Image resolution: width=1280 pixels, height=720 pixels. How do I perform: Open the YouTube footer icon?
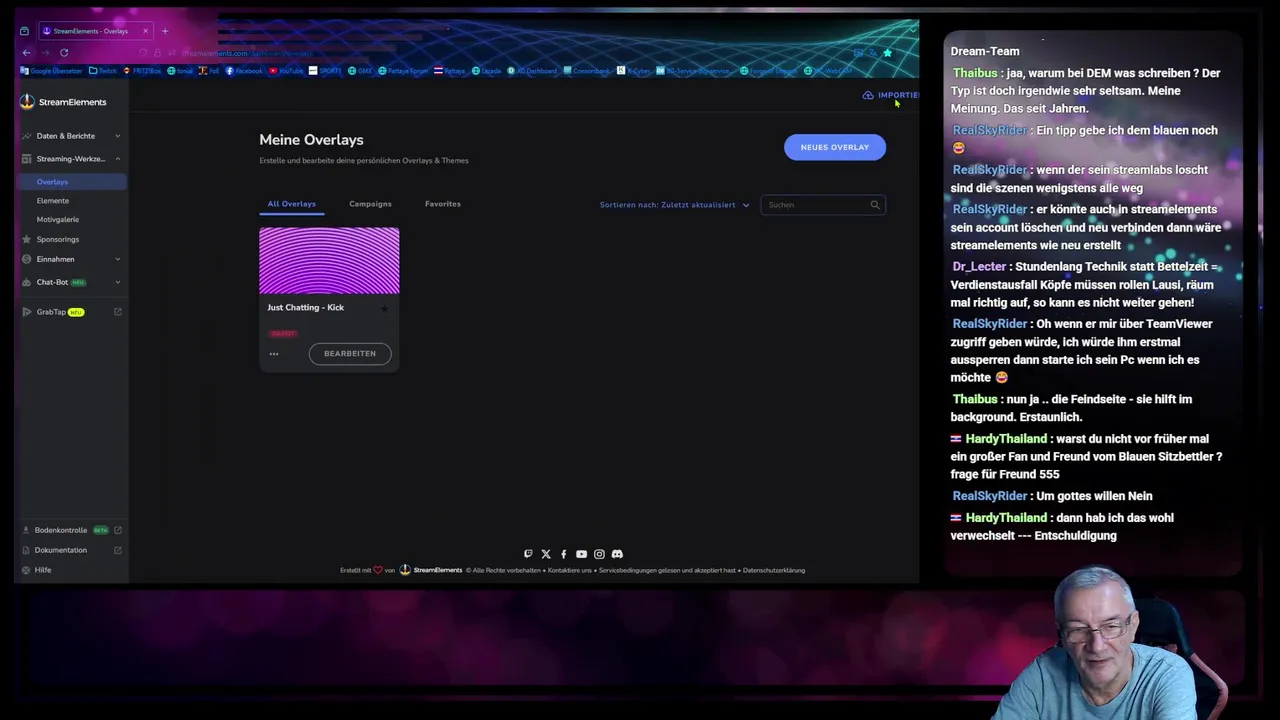[581, 554]
